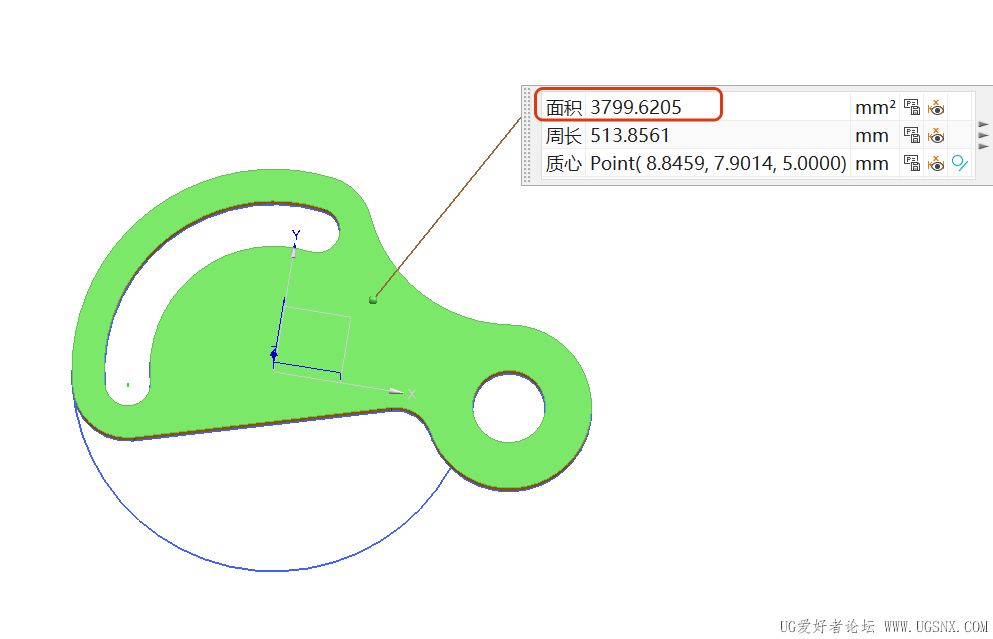Select the 质心 row label

[x=563, y=163]
